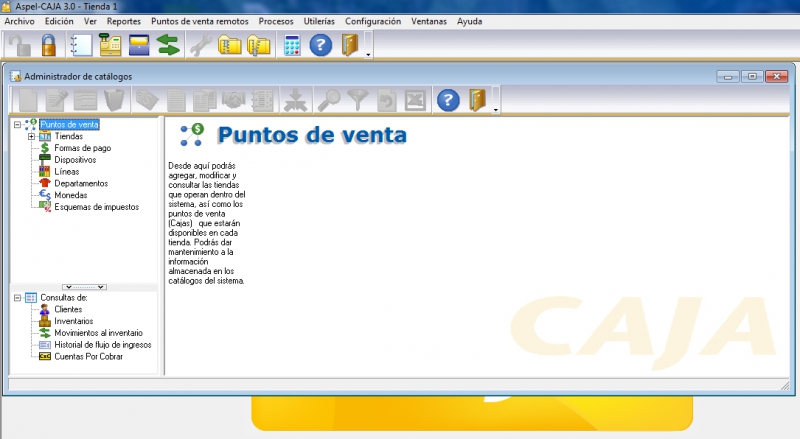Open the Ventanas menu

[429, 21]
